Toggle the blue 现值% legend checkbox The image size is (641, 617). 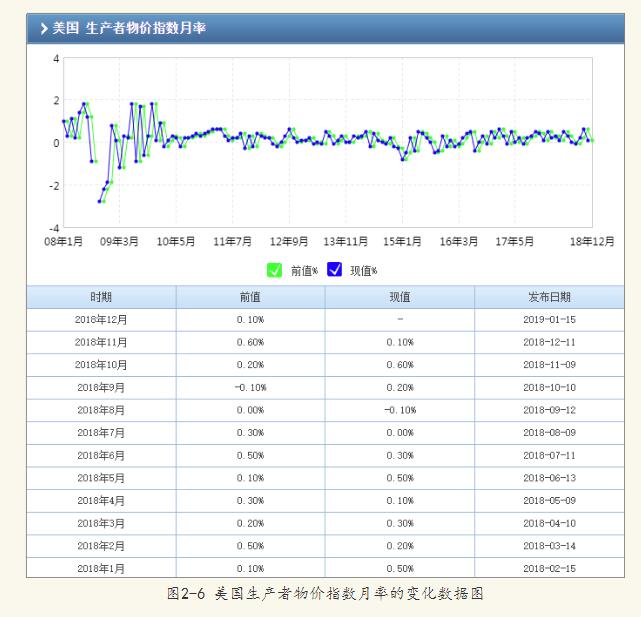[334, 269]
